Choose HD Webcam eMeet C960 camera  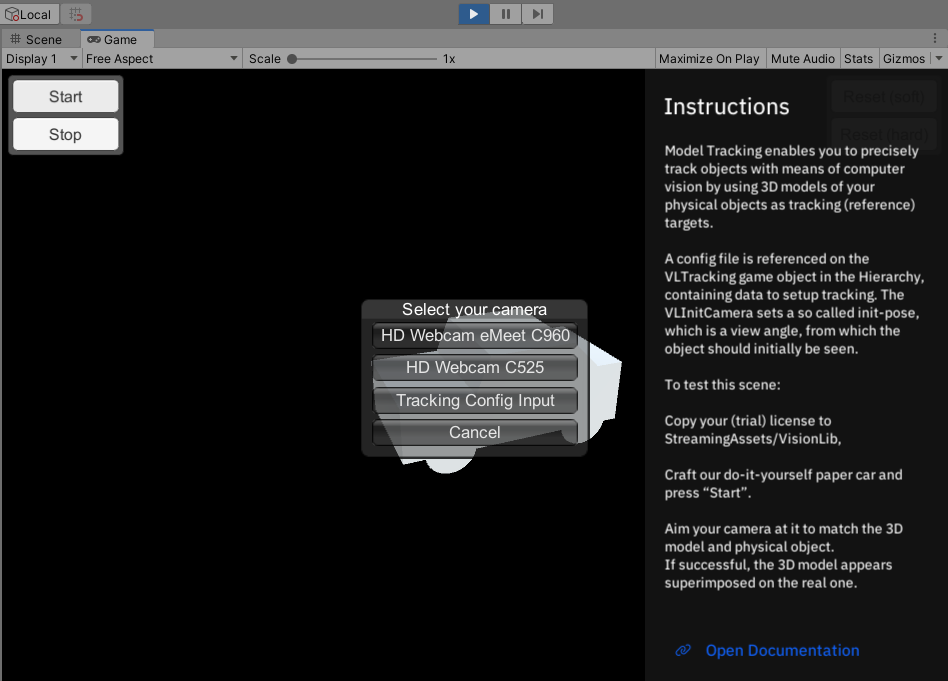pyautogui.click(x=475, y=336)
